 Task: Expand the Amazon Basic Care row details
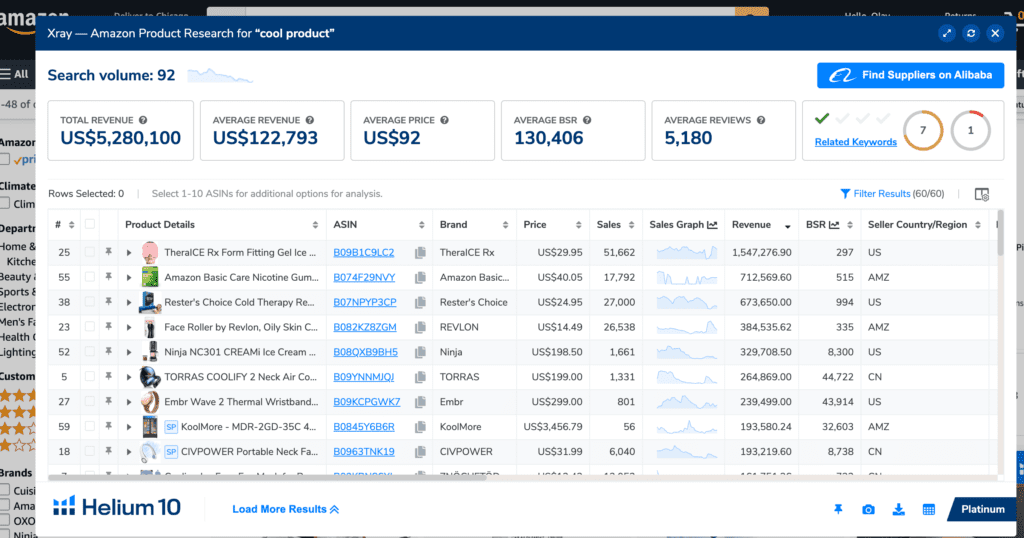129,277
